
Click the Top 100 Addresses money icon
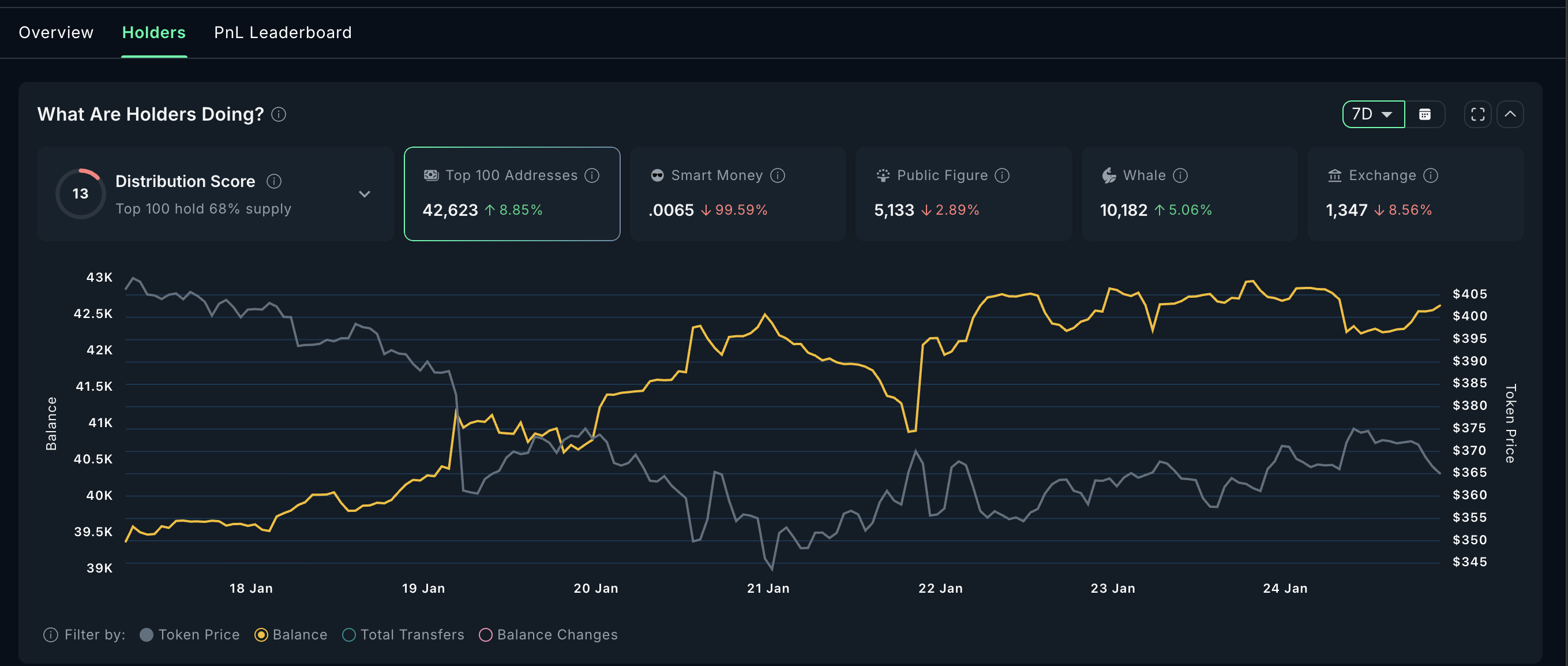(430, 175)
